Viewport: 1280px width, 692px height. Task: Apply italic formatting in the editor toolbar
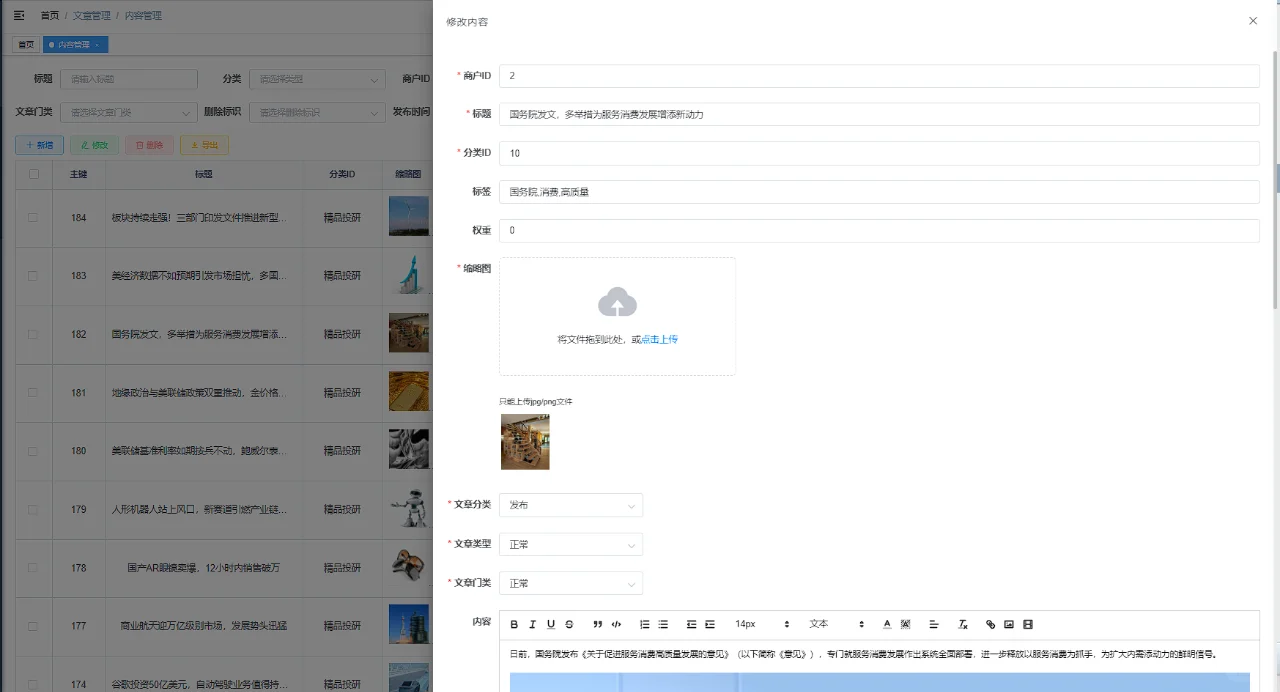(x=532, y=623)
